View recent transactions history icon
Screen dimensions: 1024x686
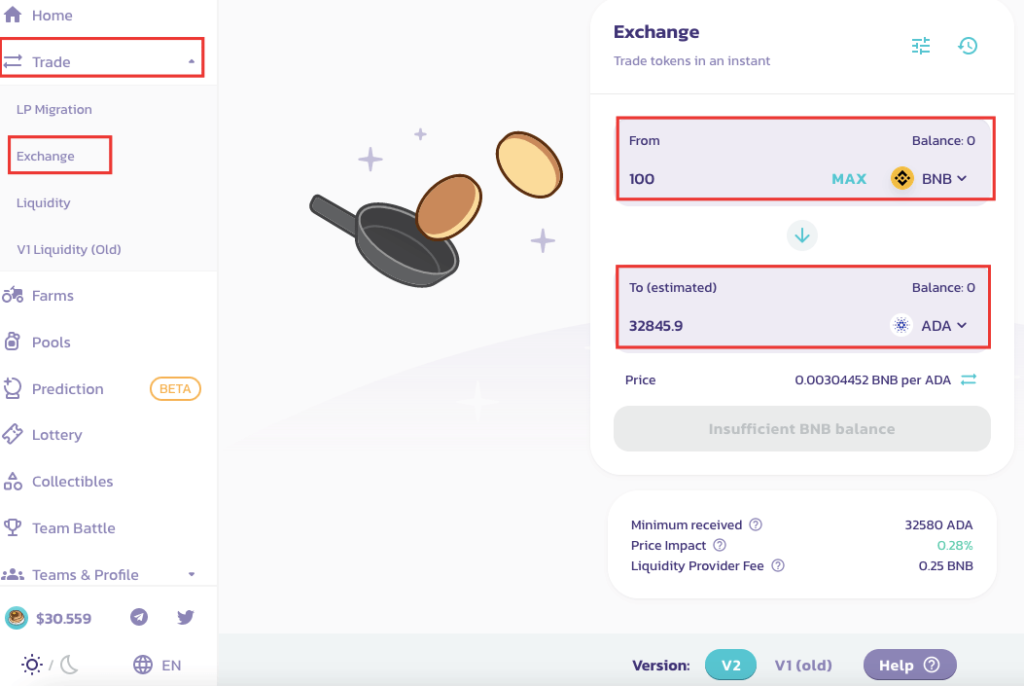pyautogui.click(x=967, y=45)
